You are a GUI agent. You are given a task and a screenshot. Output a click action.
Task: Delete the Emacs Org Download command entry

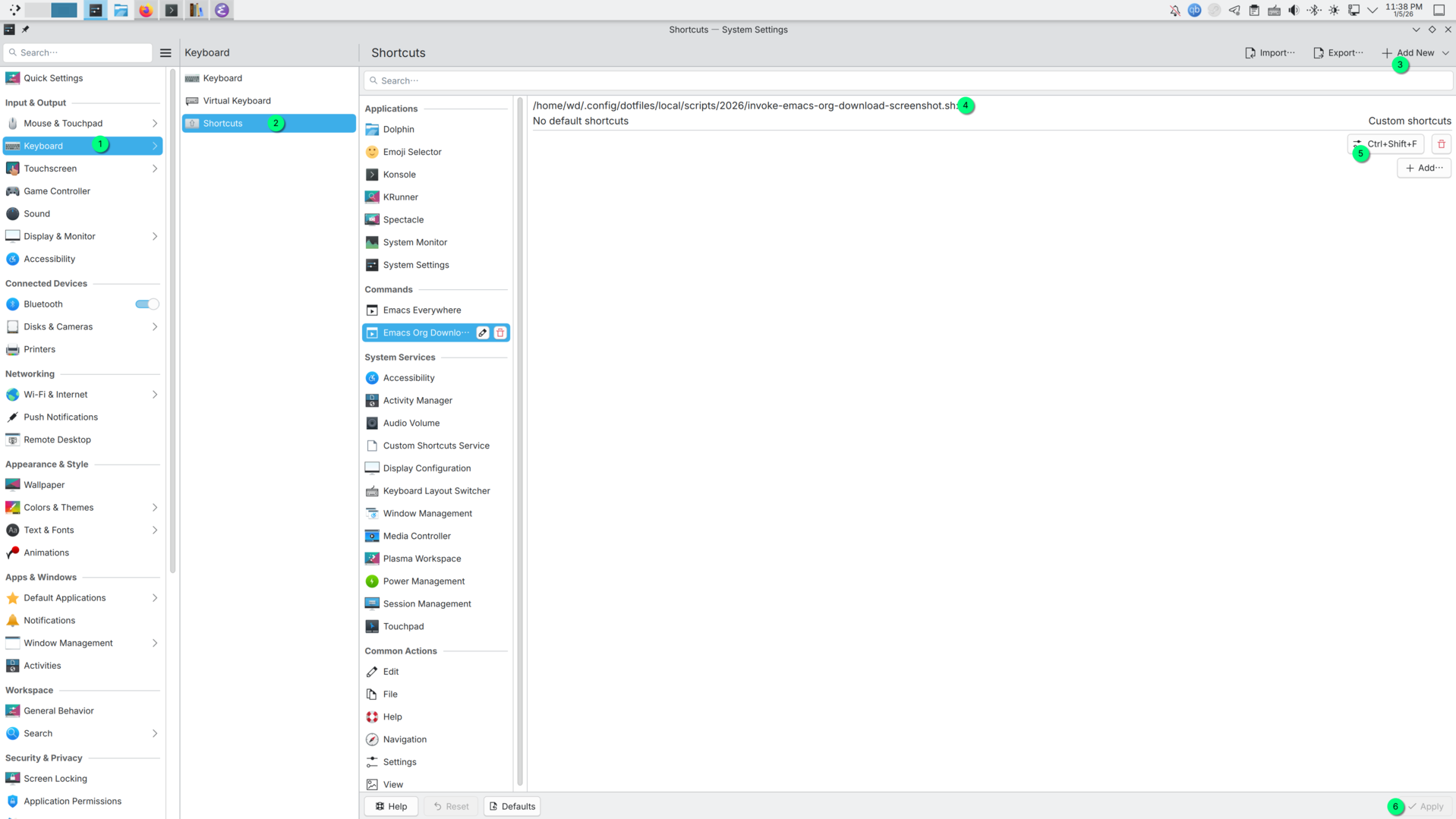point(500,332)
